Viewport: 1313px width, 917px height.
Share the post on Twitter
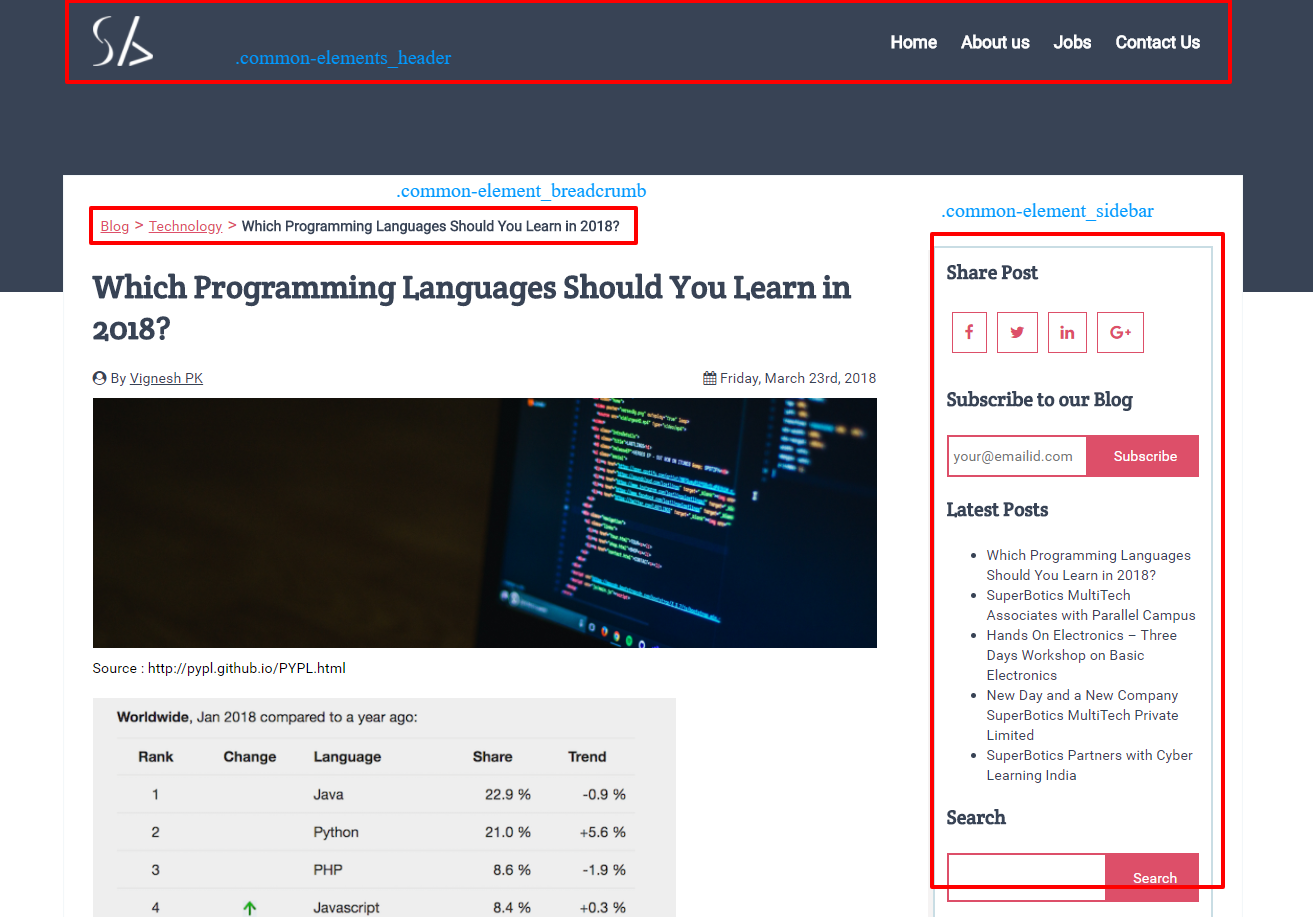[x=1017, y=332]
